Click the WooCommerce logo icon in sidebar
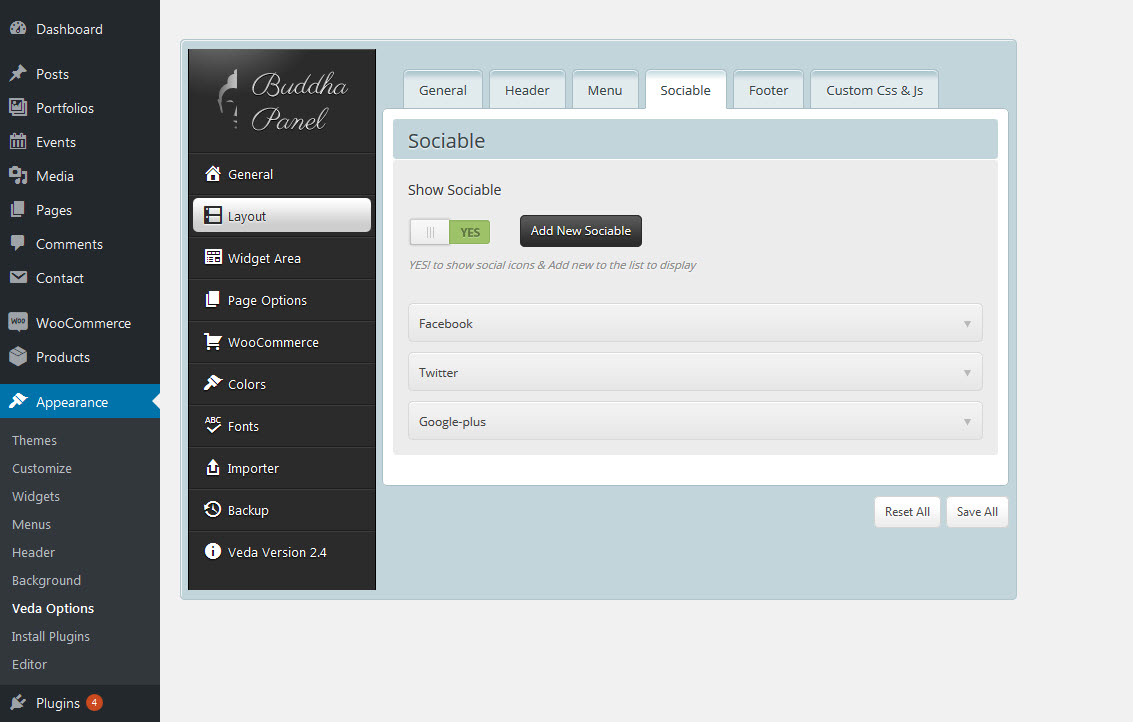 click(x=18, y=322)
